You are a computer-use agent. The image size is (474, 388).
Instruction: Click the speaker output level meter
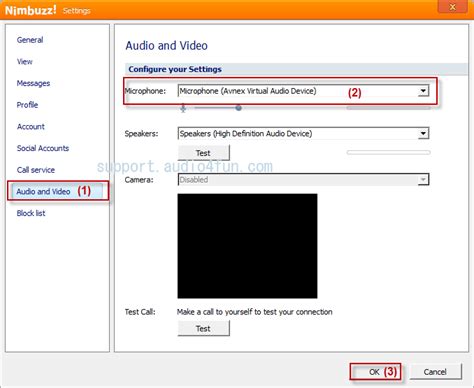pyautogui.click(x=388, y=152)
